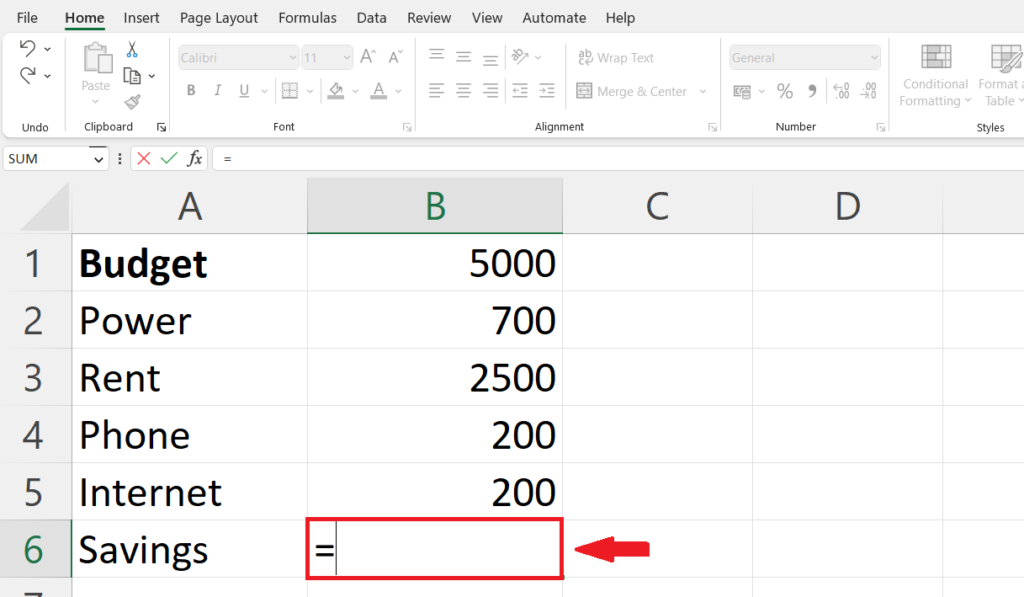Click the Undo arrow icon
The image size is (1024, 597).
[x=27, y=48]
